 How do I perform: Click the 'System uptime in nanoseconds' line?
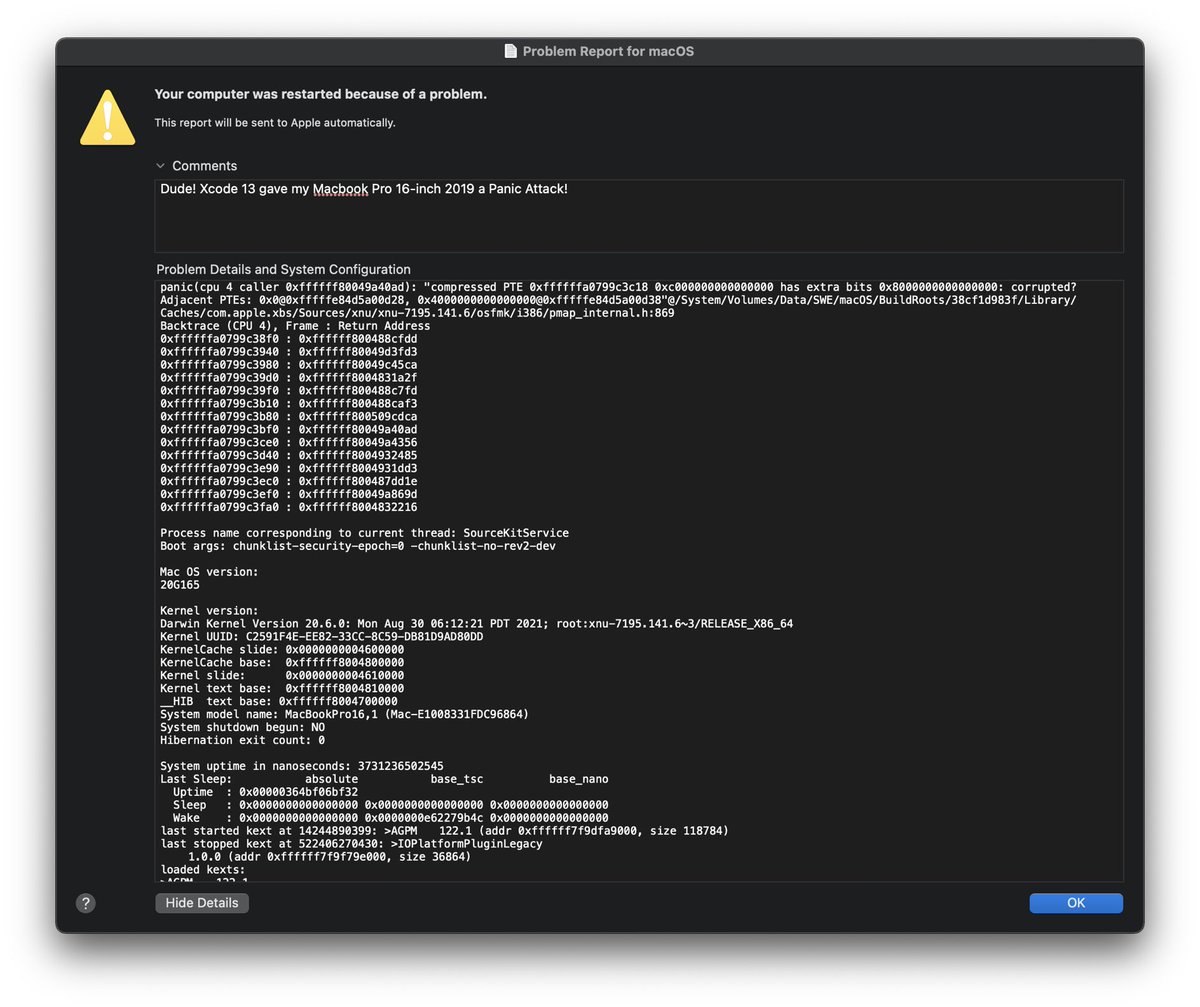302,767
